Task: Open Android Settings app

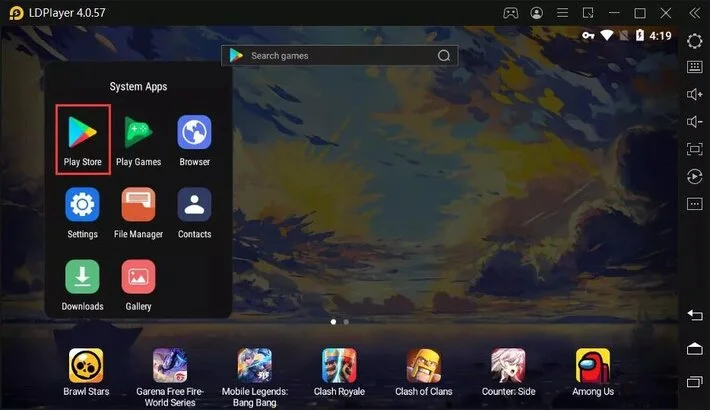Action: pos(82,204)
